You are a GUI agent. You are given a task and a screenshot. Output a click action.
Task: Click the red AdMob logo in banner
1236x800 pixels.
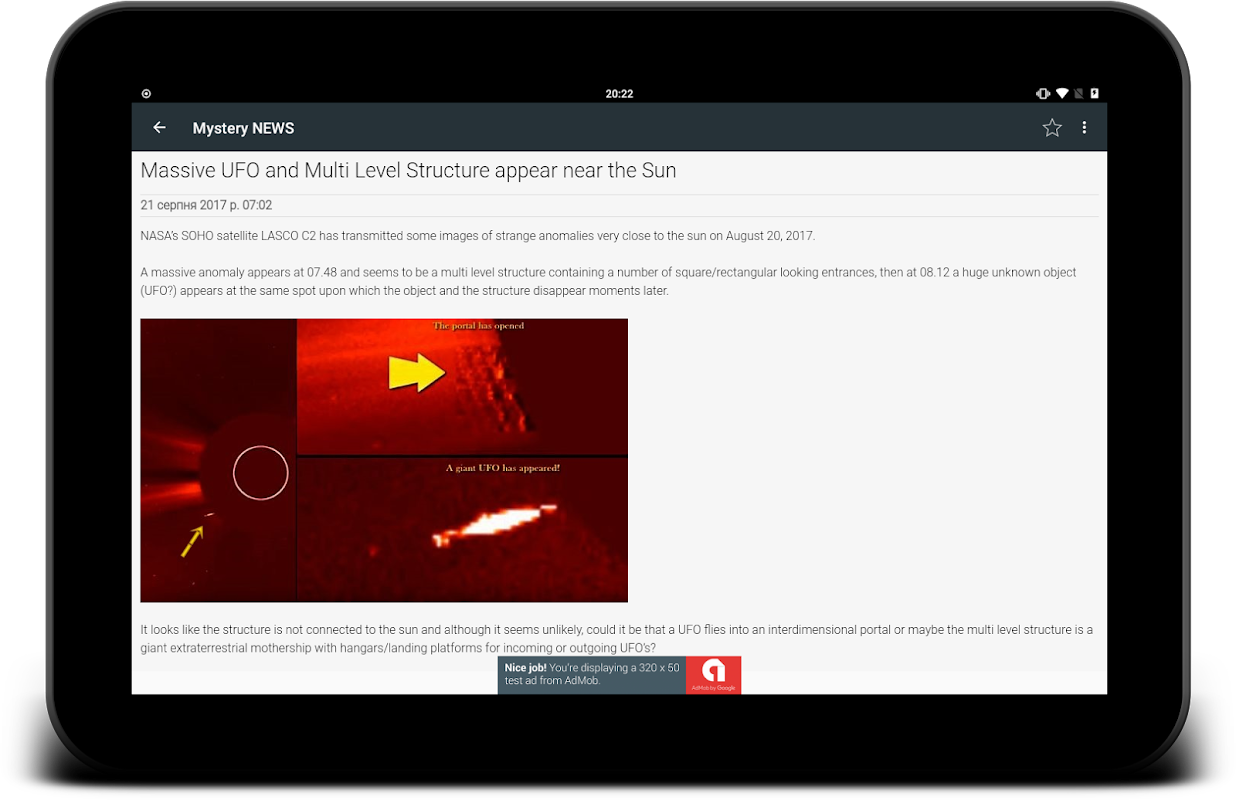713,675
